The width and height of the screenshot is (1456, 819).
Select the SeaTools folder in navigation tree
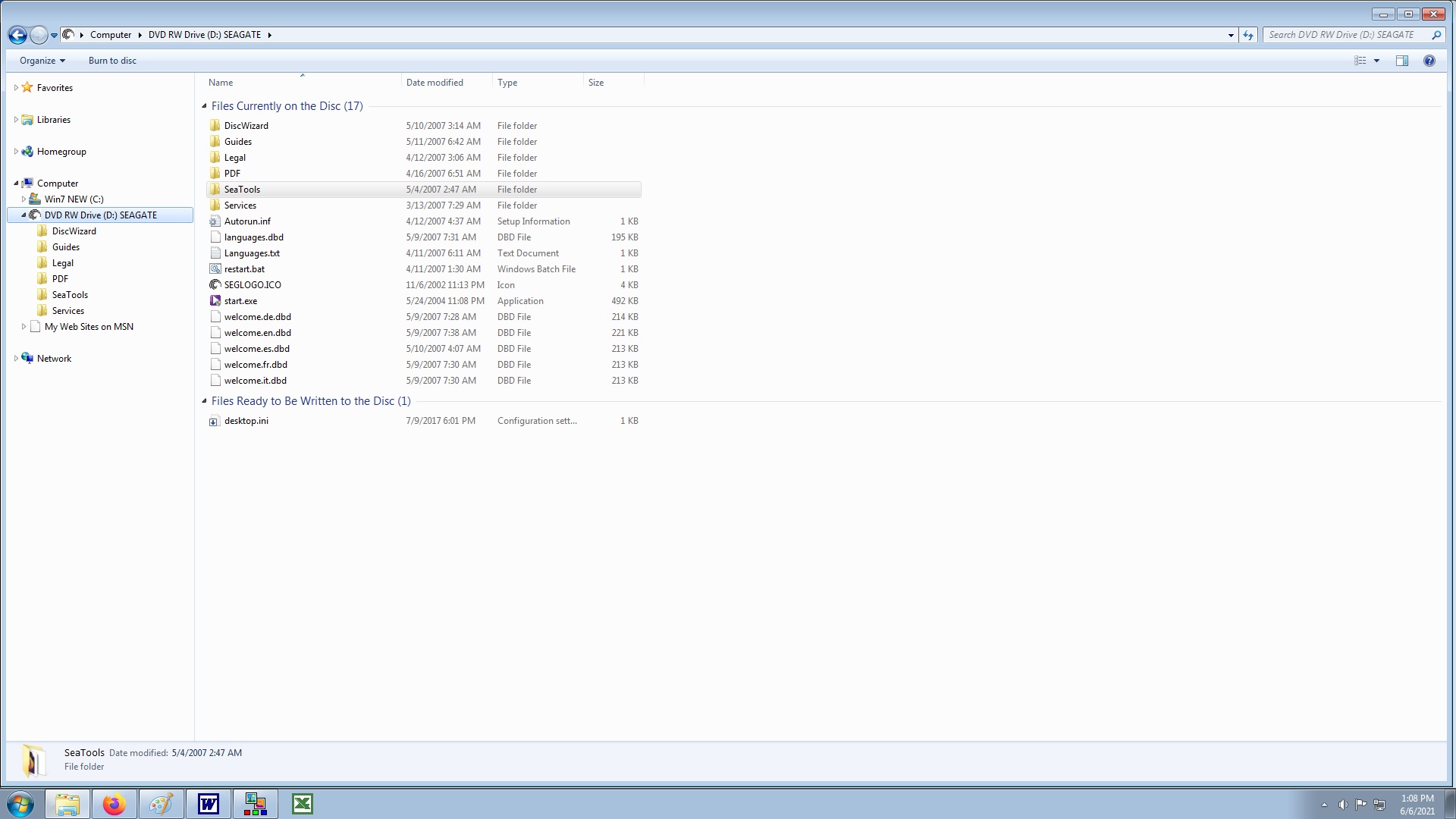pos(70,295)
